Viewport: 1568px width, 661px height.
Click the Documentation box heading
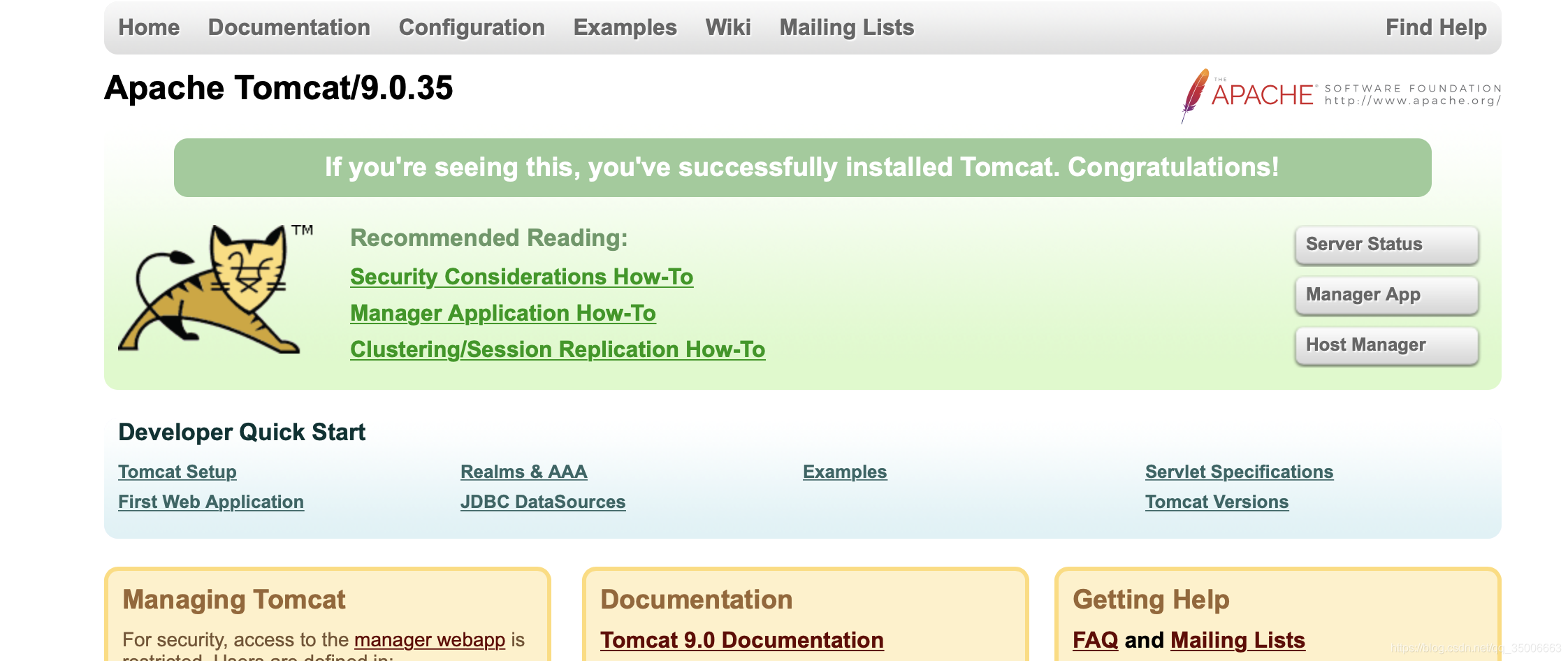(x=697, y=600)
